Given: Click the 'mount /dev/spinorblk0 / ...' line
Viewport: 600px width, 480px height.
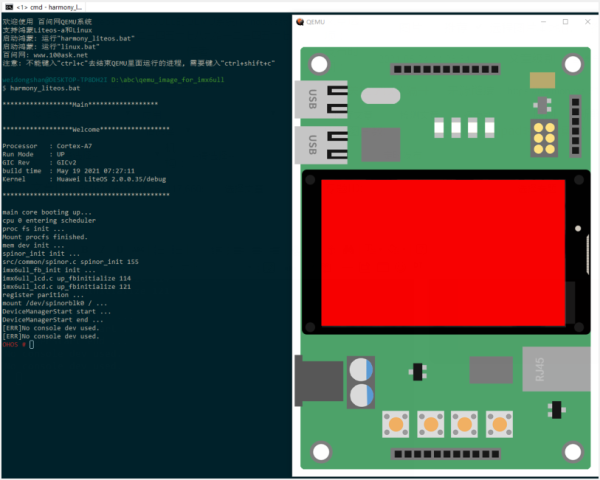Looking at the screenshot, I should (55, 303).
